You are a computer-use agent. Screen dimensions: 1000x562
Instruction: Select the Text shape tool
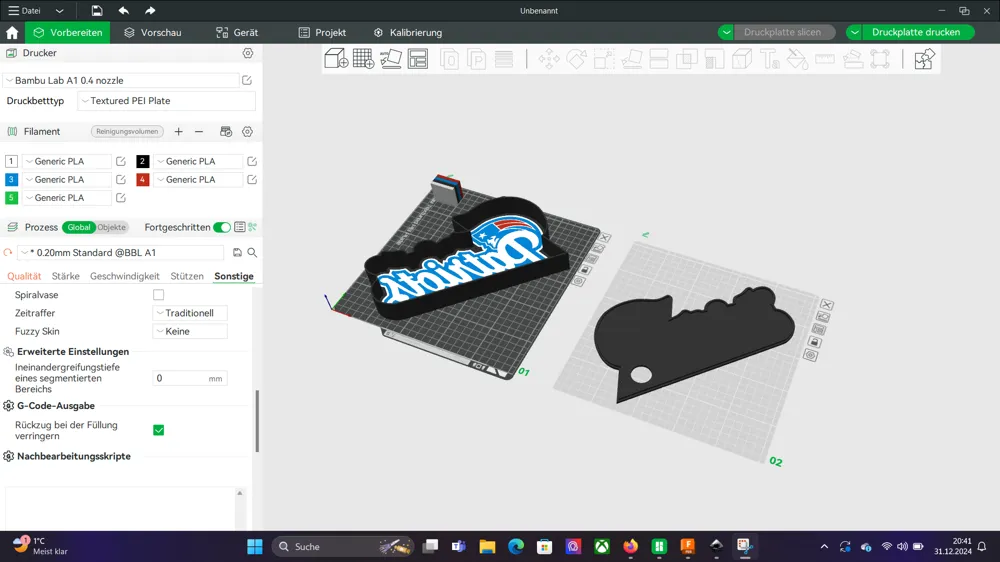tap(770, 59)
